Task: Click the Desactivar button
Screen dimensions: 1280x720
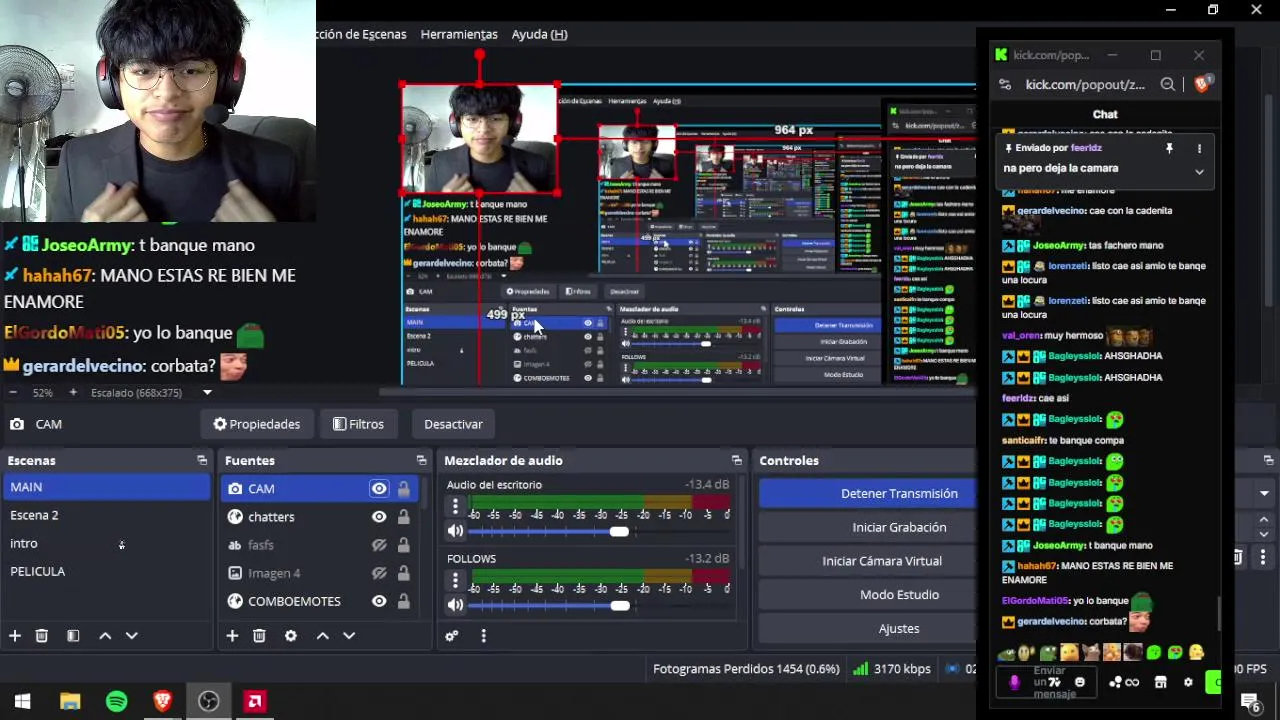Action: coord(453,424)
